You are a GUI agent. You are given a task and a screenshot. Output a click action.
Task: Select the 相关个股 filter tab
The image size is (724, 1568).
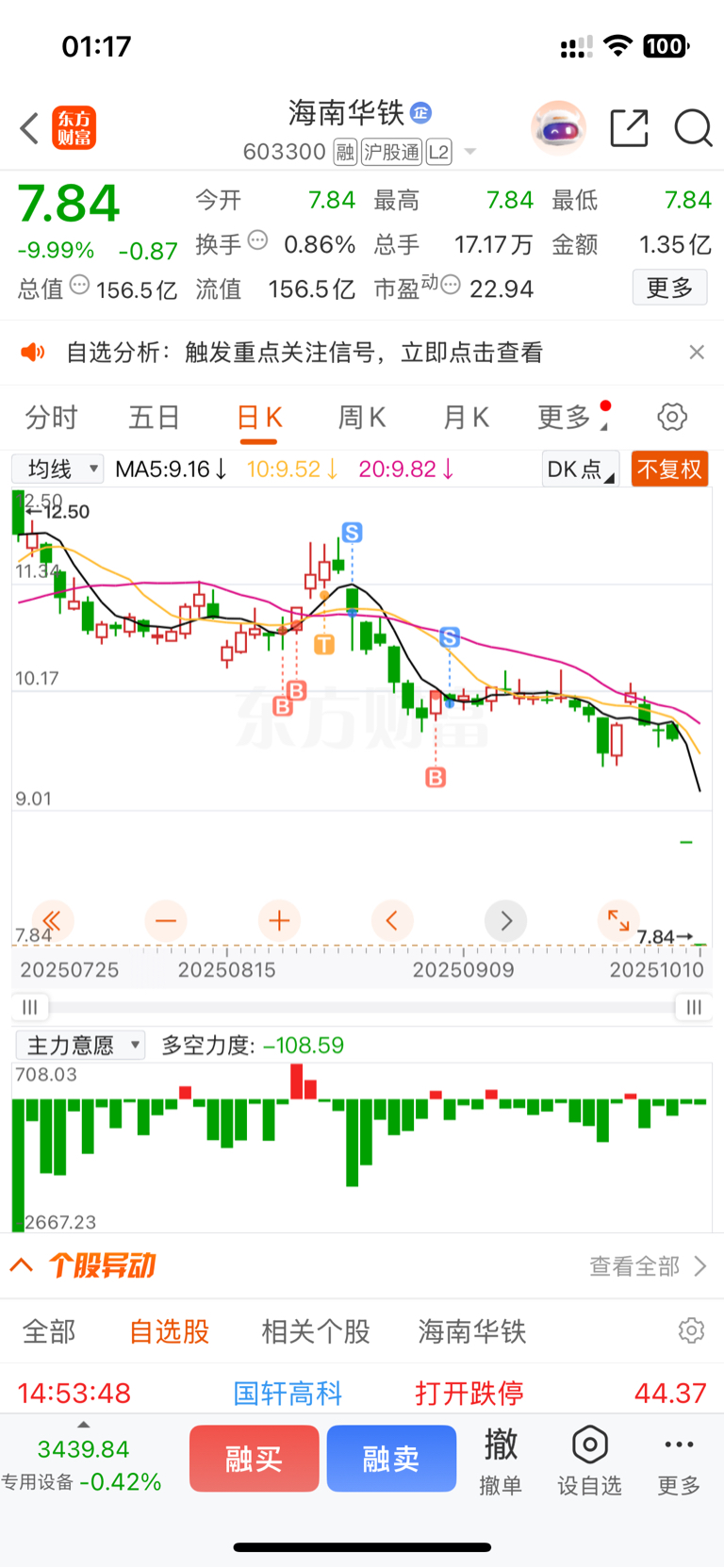316,1331
